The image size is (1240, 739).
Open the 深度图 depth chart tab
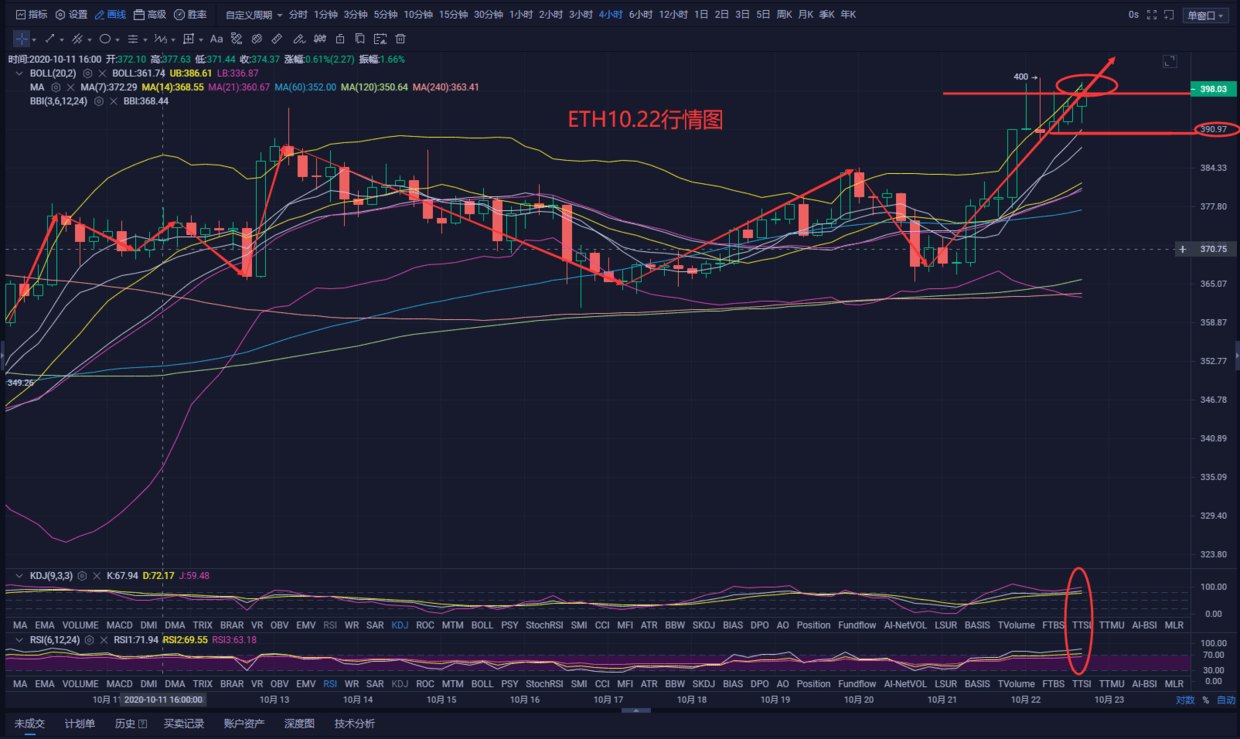coord(299,723)
